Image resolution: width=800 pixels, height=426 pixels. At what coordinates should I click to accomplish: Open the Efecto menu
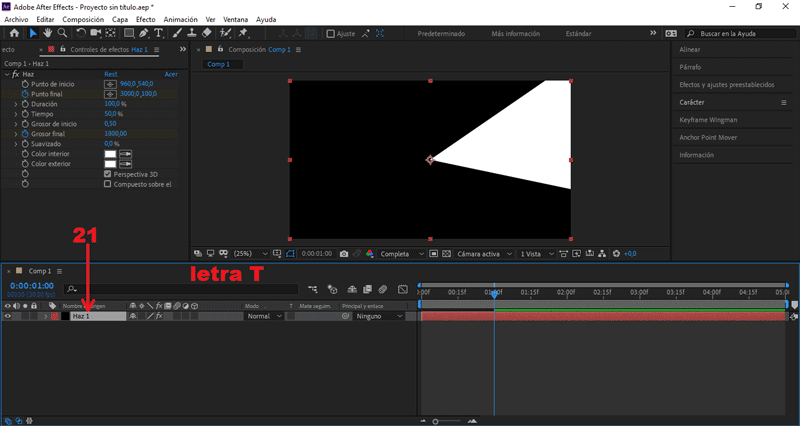(x=146, y=19)
